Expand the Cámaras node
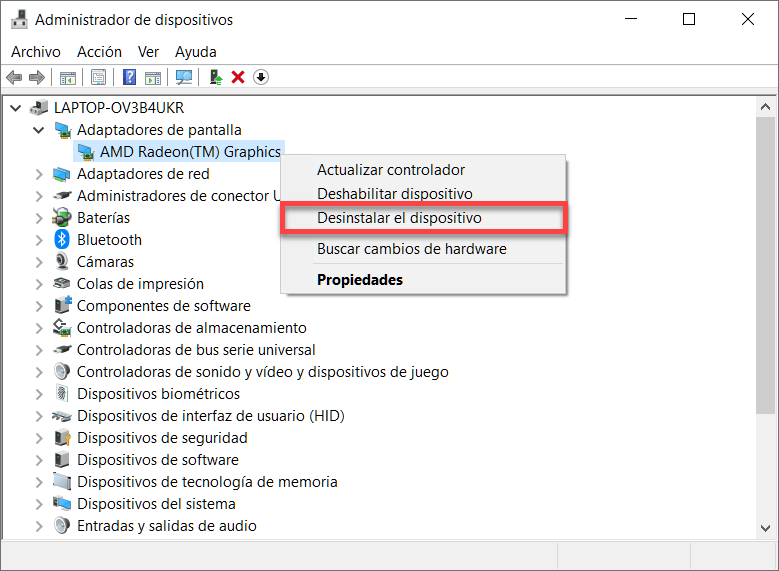Viewport: 779px width, 571px height. pos(39,261)
